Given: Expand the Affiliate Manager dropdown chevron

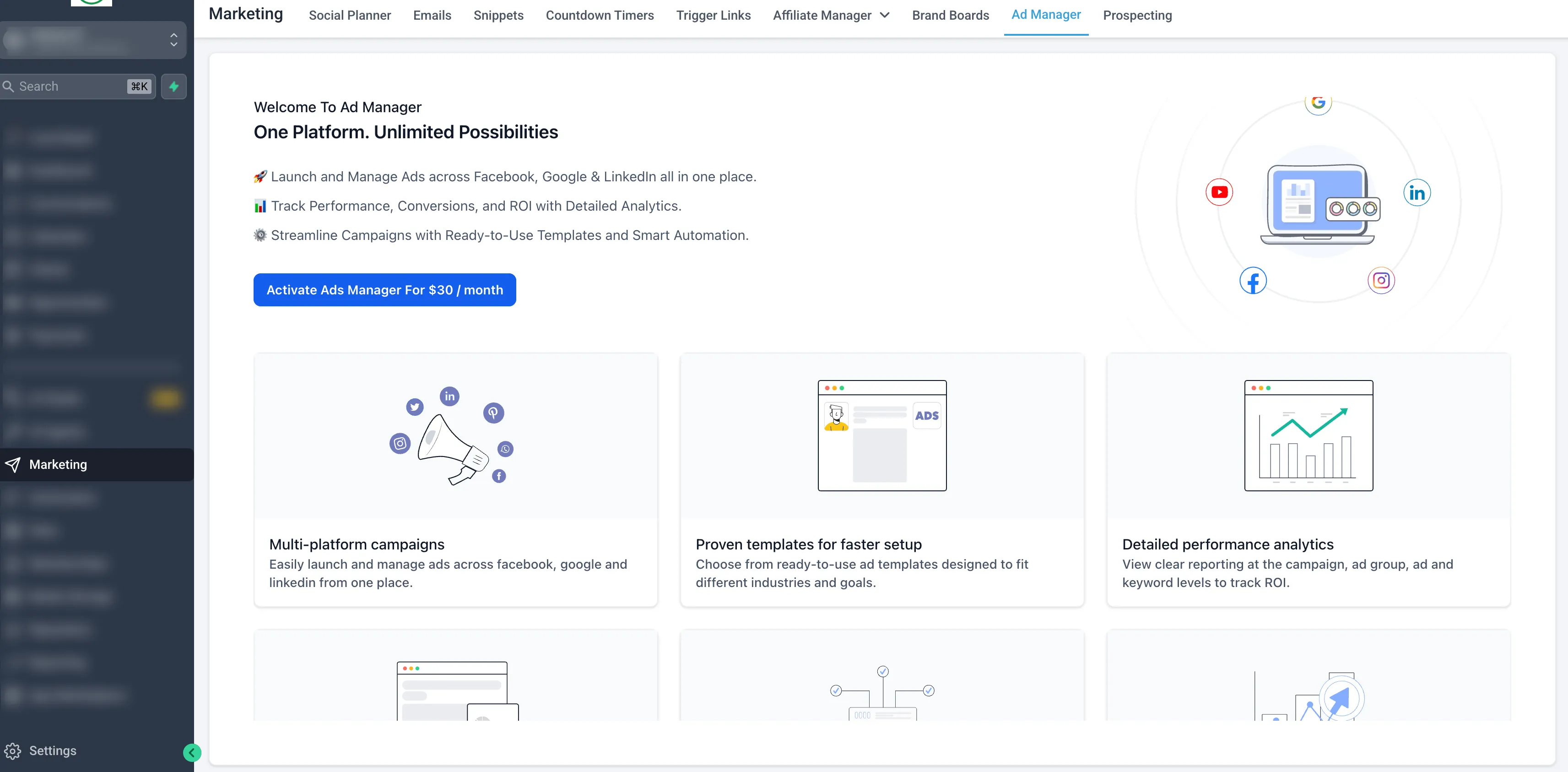Looking at the screenshot, I should [x=884, y=15].
